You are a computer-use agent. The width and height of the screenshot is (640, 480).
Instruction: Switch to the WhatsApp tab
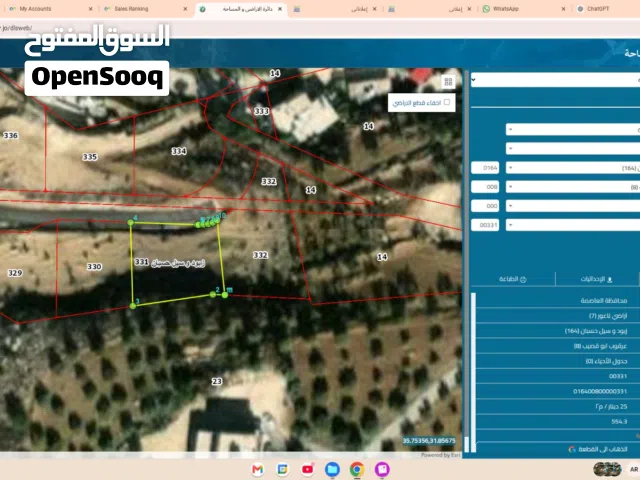click(524, 9)
